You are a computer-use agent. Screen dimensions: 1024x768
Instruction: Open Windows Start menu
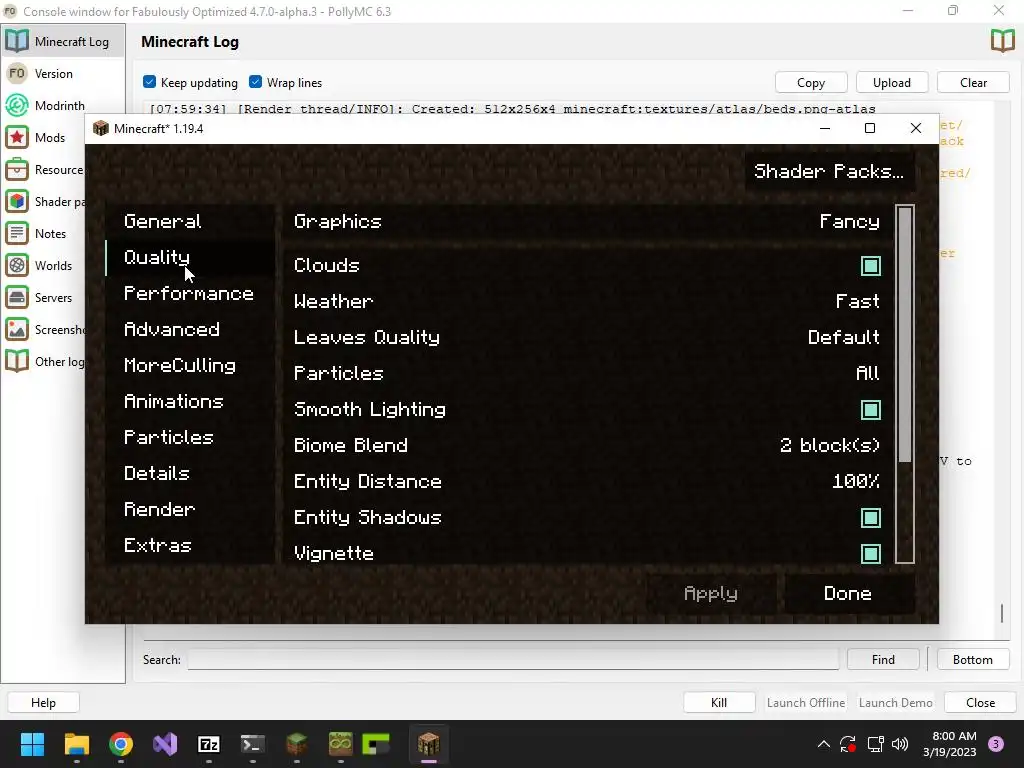[x=32, y=744]
